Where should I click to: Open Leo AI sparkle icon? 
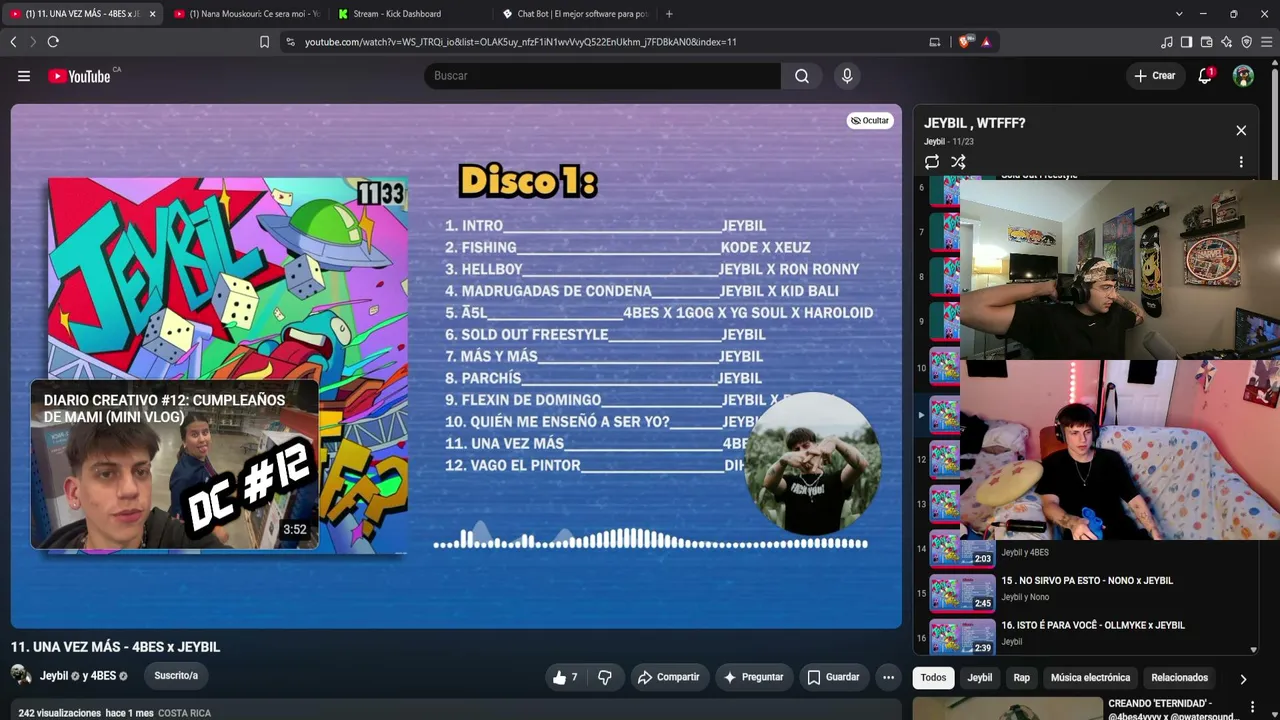tap(1226, 42)
